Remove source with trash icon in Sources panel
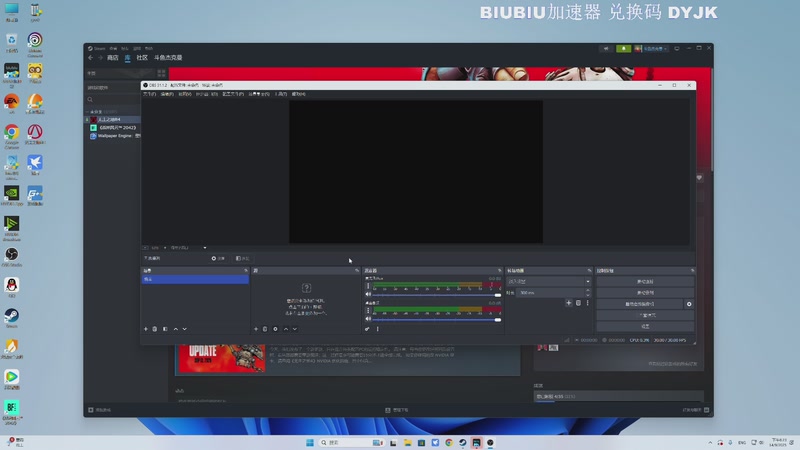 265,329
